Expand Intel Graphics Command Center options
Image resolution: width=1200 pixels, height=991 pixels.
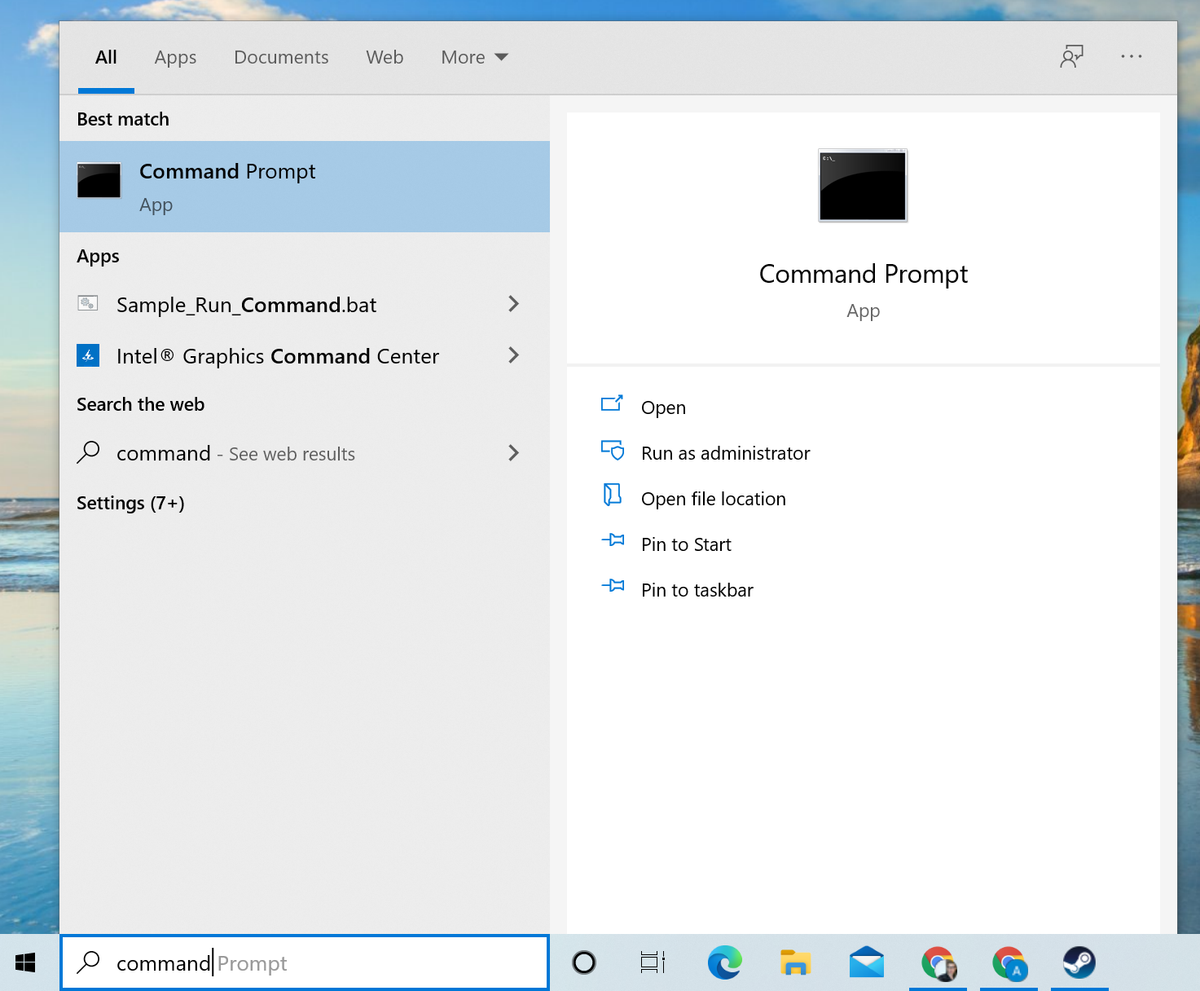513,355
